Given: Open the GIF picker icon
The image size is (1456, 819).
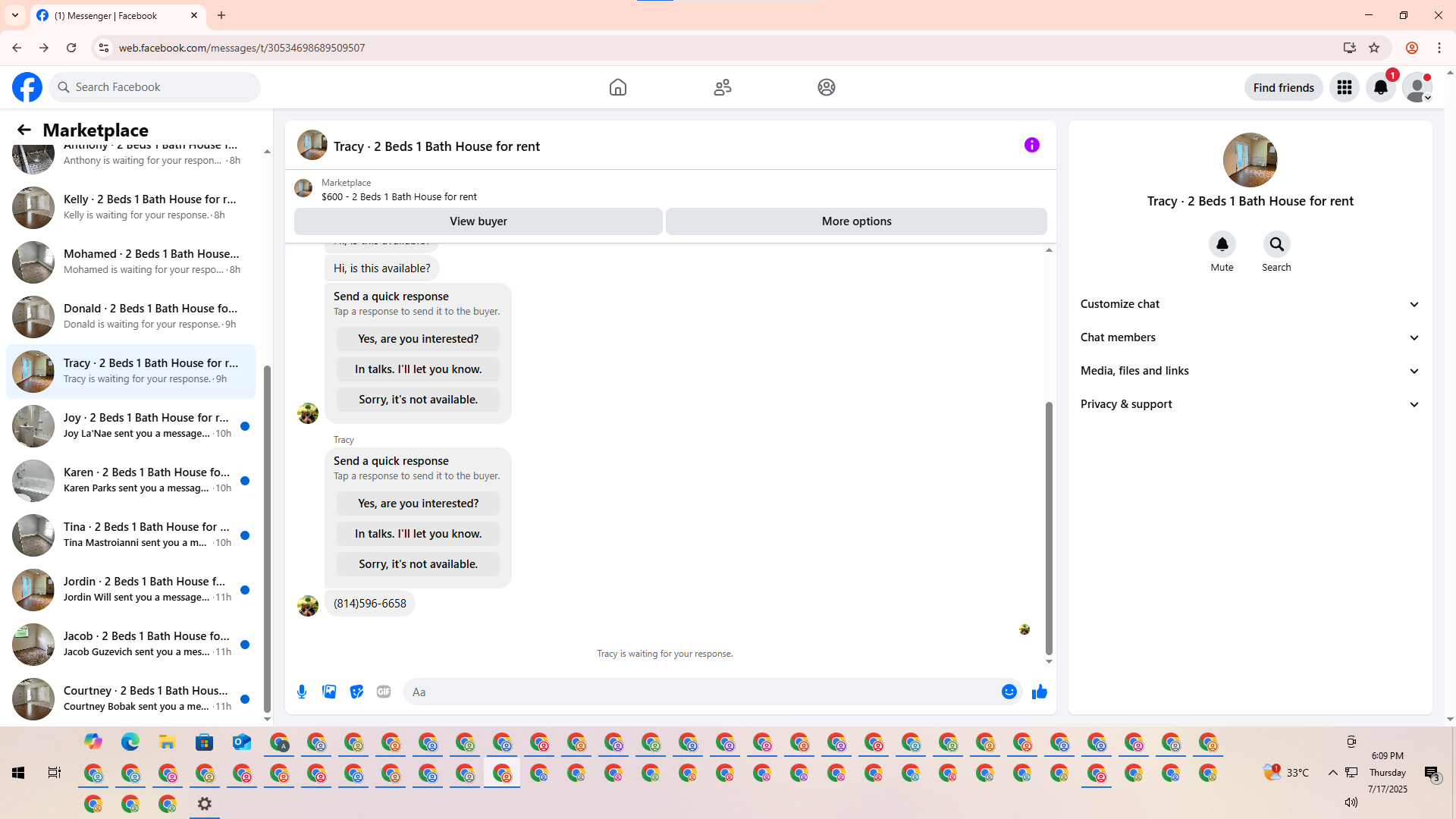Looking at the screenshot, I should (384, 692).
